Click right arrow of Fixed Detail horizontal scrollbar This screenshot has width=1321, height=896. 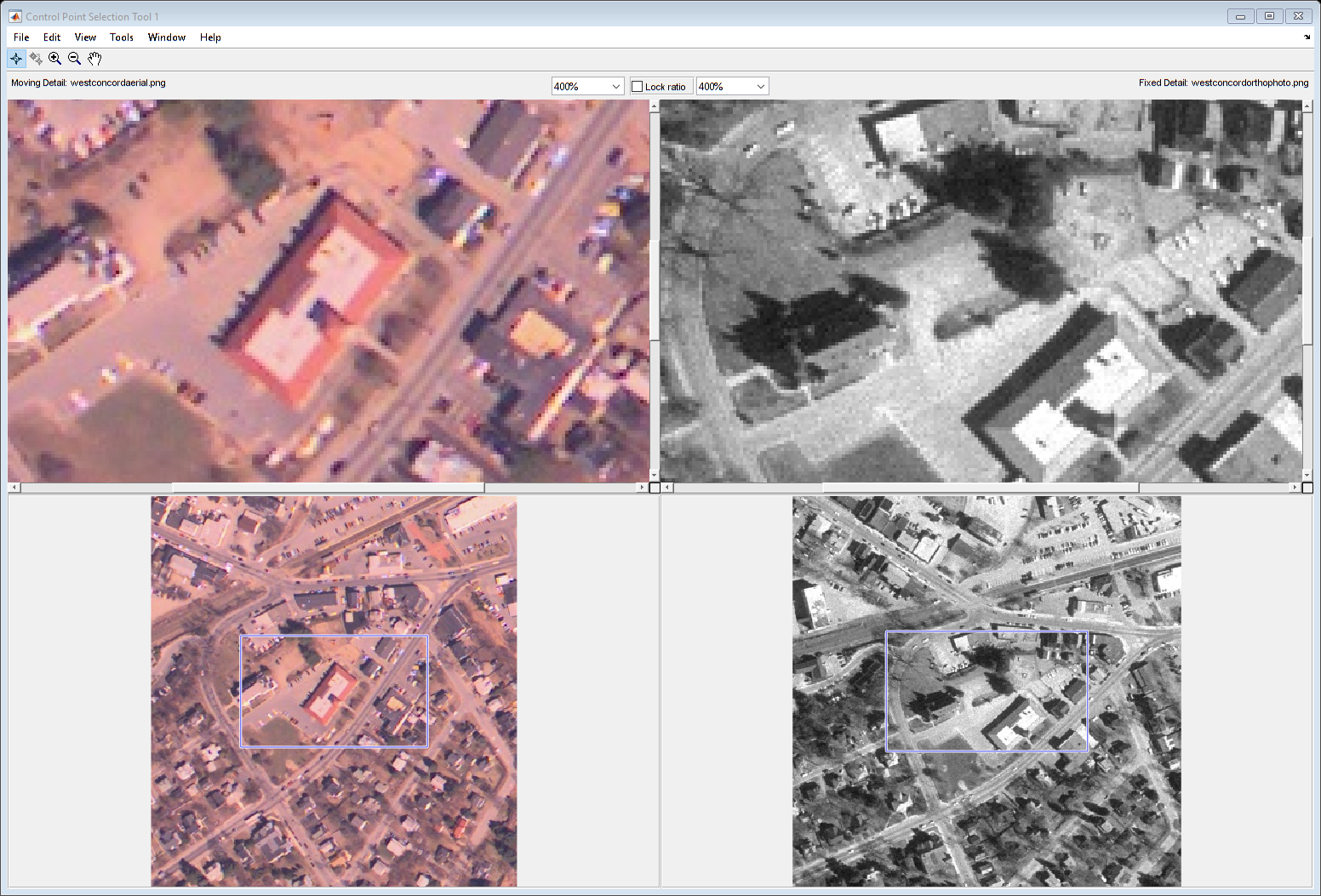point(1295,488)
